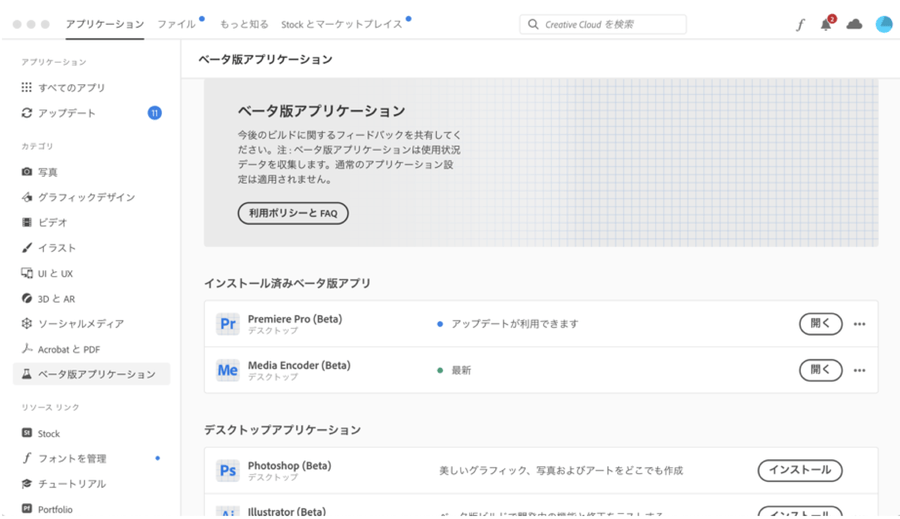Open Media Encoder (Beta) with 開く button
The image size is (900, 519).
(821, 370)
